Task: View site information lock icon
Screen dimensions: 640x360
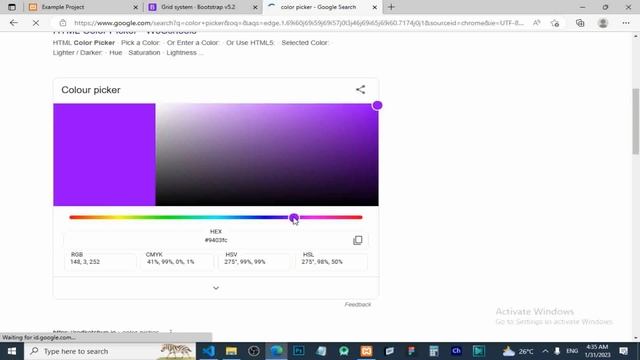Action: coord(62,23)
